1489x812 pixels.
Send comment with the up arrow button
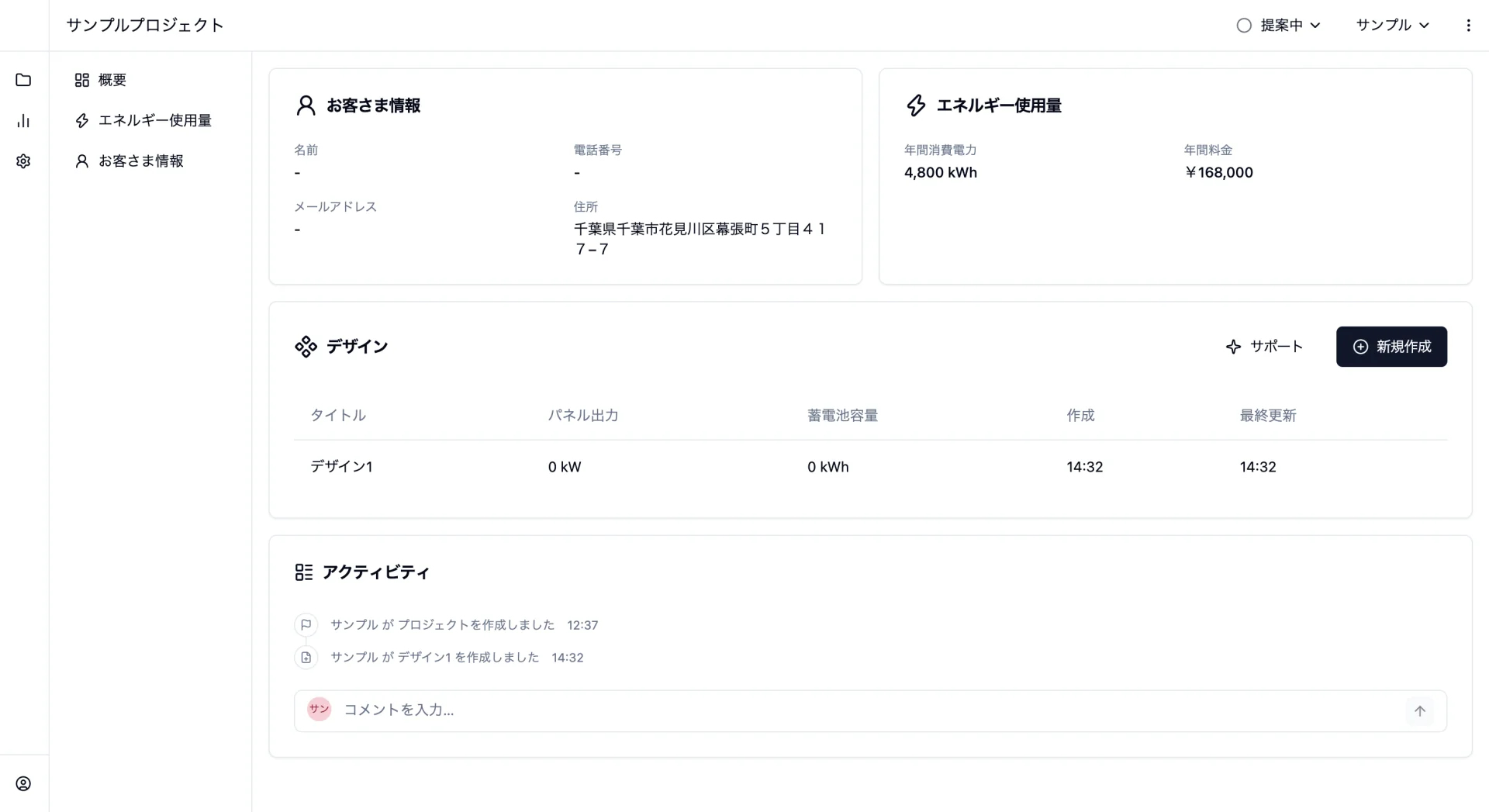(1419, 710)
